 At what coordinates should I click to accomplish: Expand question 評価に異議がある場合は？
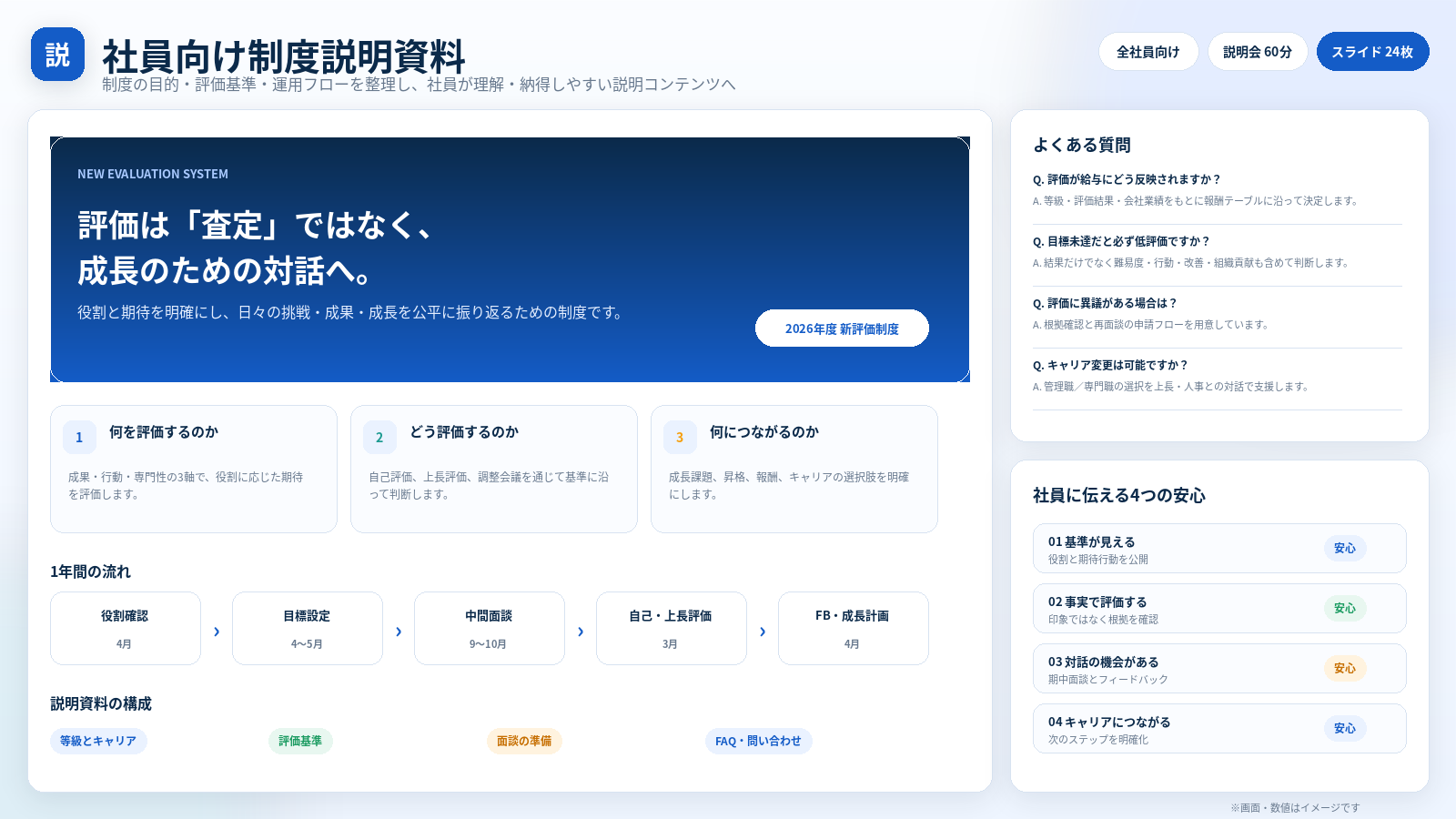(1105, 303)
